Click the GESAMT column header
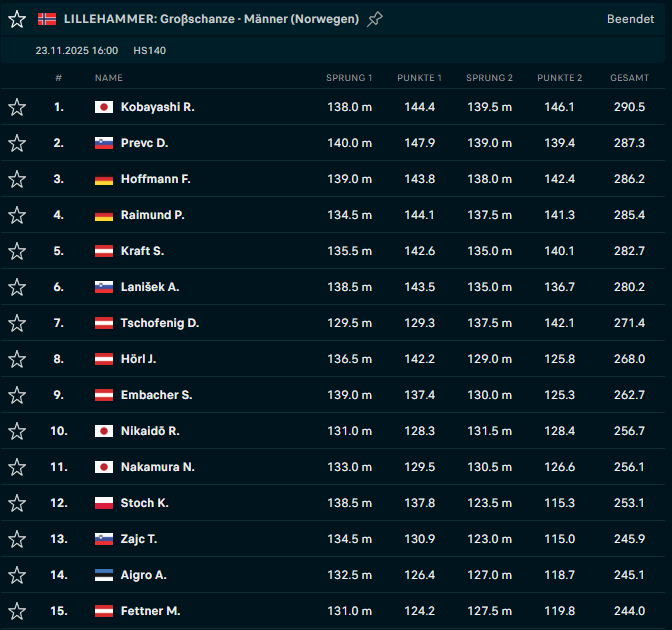The height and width of the screenshot is (630, 672). click(629, 78)
